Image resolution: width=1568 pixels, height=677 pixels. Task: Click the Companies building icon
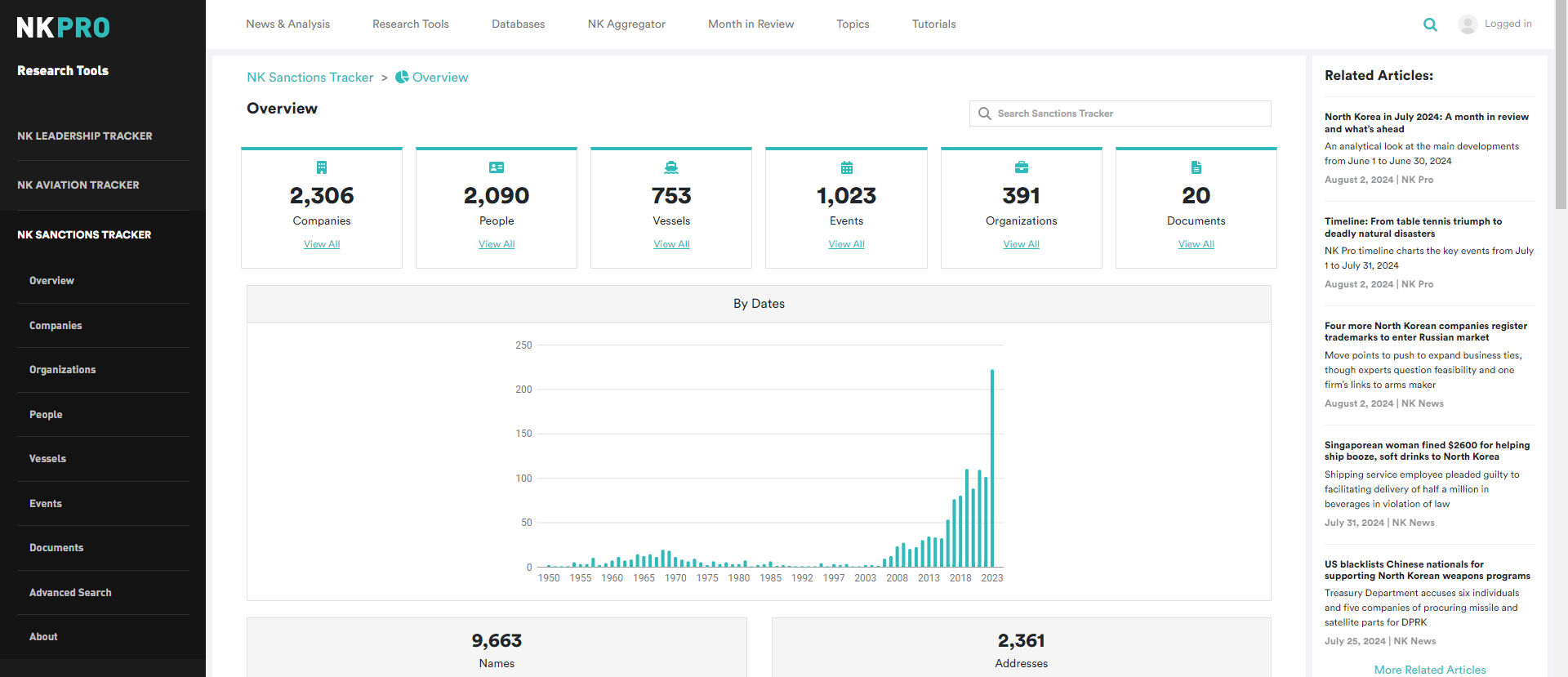click(x=322, y=167)
